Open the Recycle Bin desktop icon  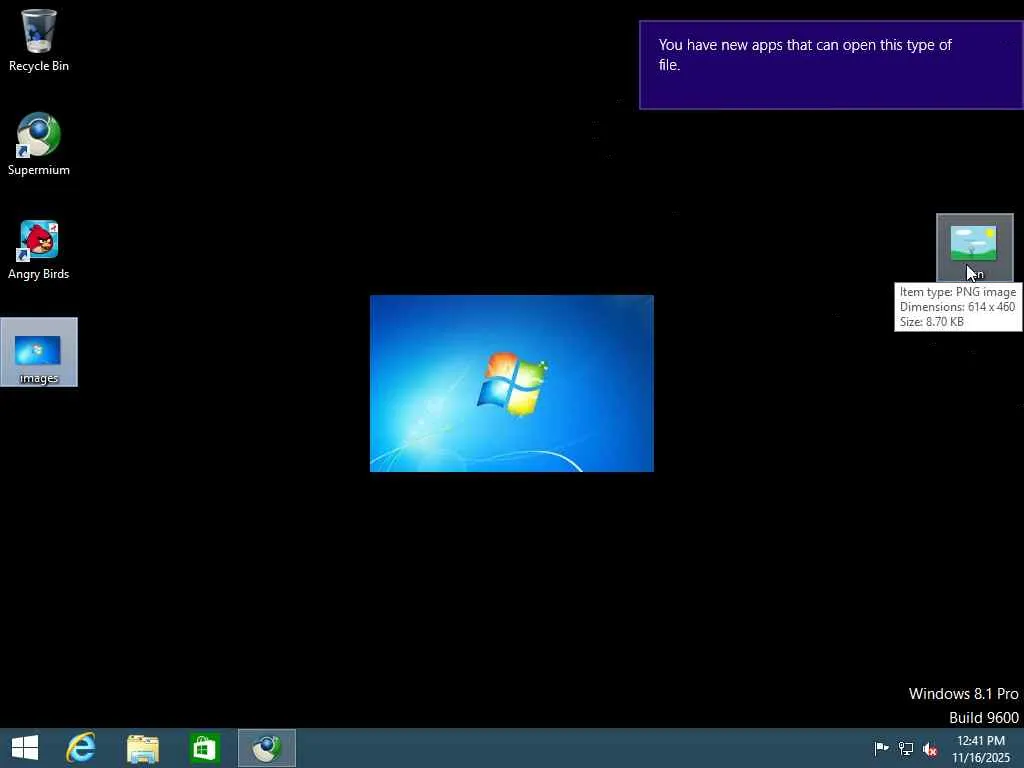39,40
